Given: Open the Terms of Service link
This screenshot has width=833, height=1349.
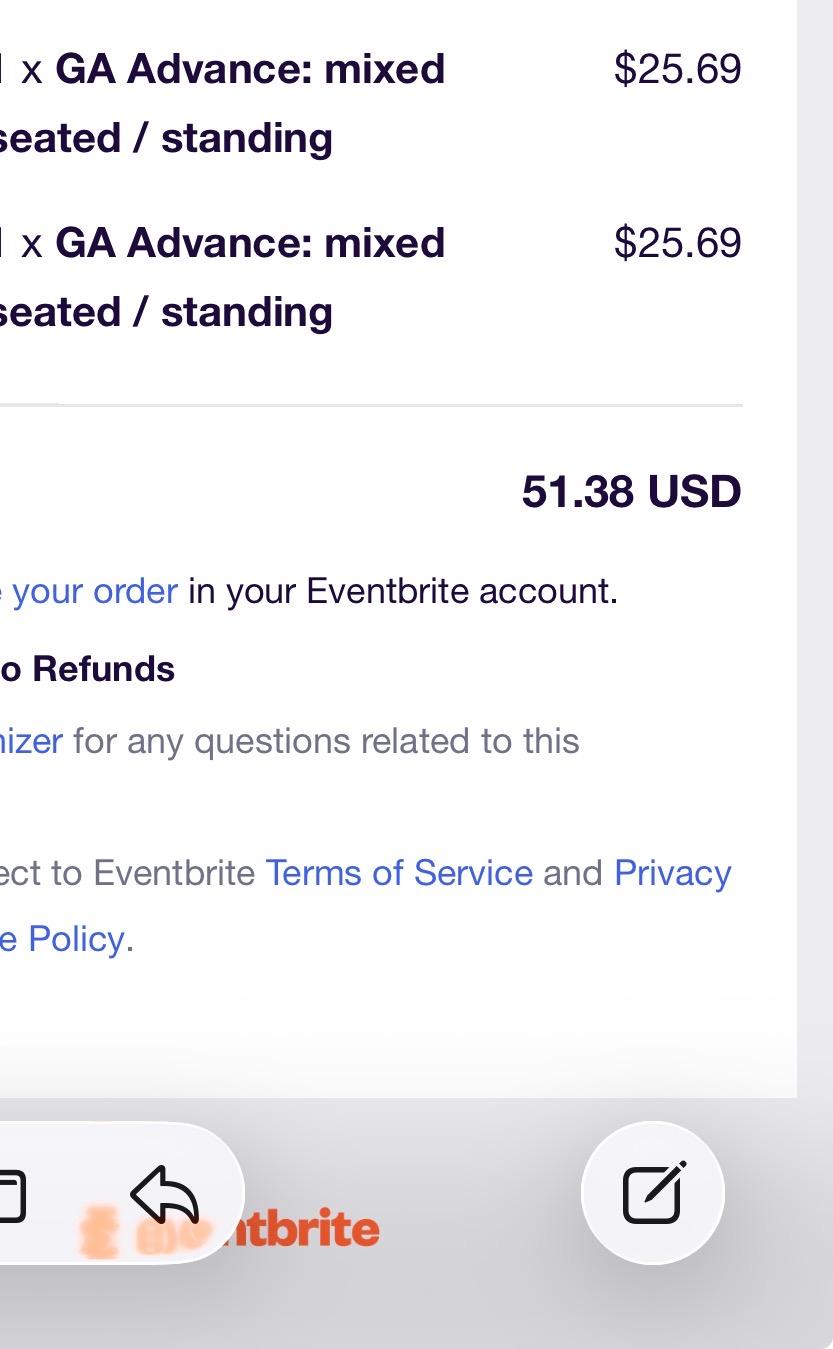Looking at the screenshot, I should click(x=398, y=873).
